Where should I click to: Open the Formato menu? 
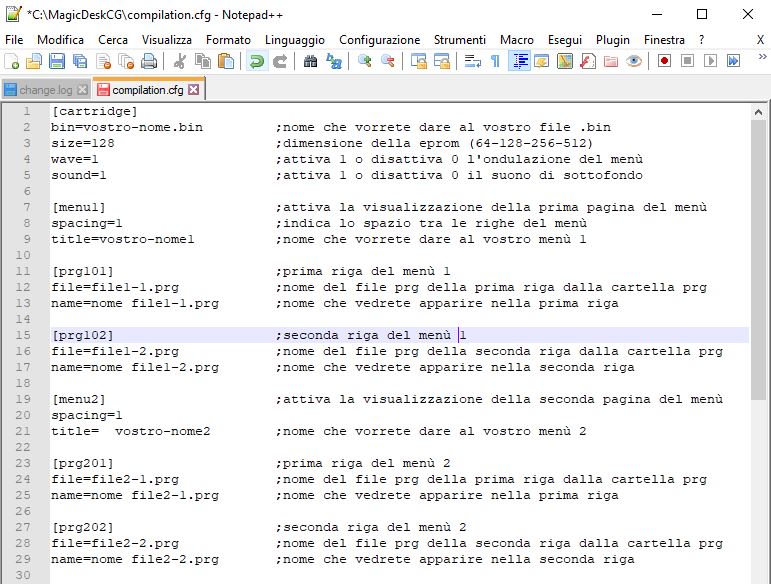pos(228,40)
